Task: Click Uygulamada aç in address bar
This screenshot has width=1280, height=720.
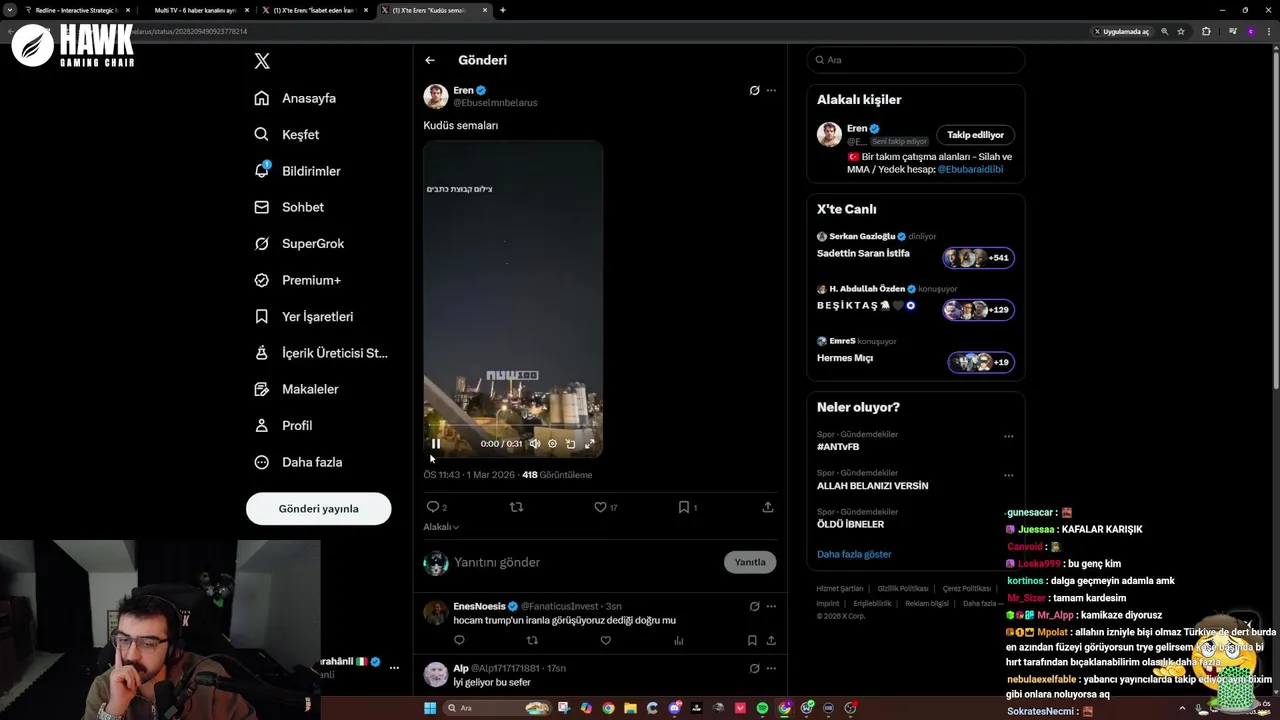Action: pos(1121,32)
